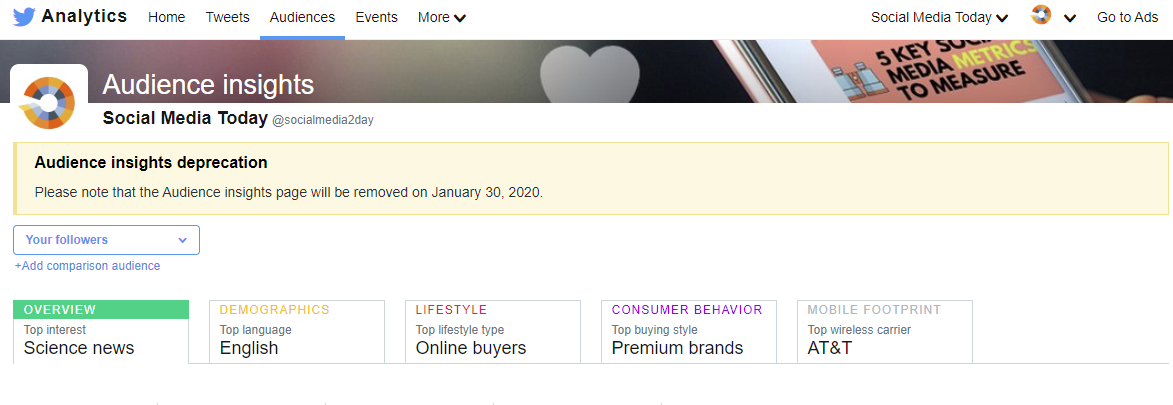The image size is (1173, 405).
Task: Click the Analytics title text
Action: [x=84, y=16]
